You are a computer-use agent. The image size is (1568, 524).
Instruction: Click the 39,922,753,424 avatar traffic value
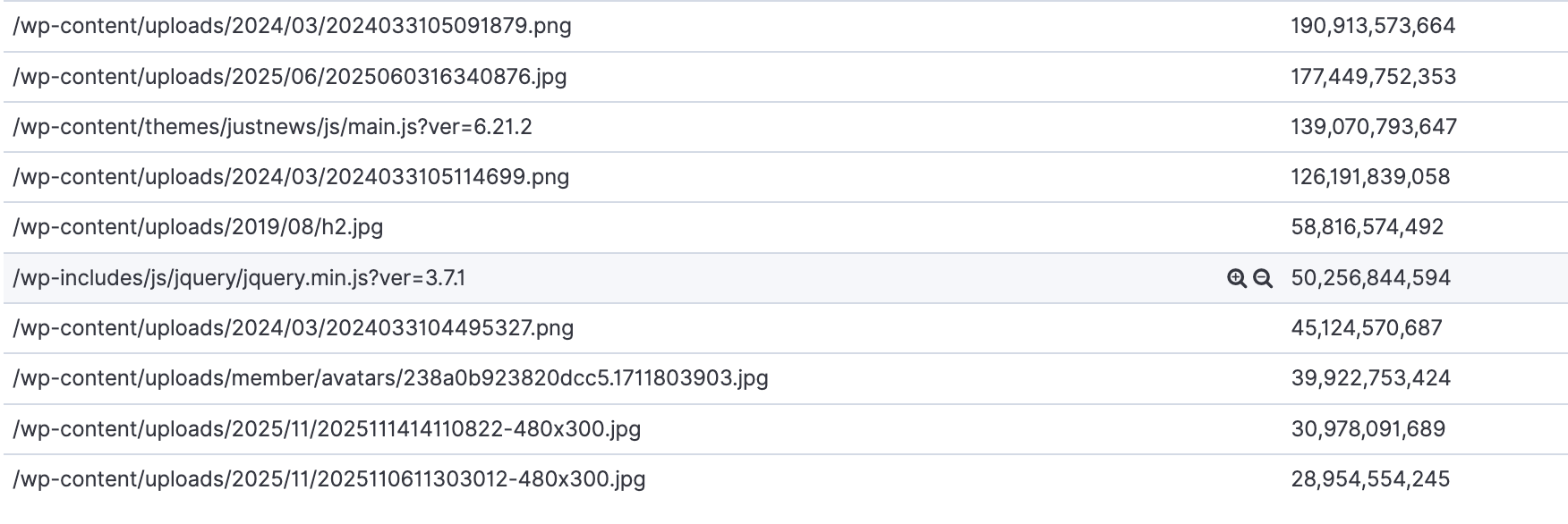coord(1368,378)
